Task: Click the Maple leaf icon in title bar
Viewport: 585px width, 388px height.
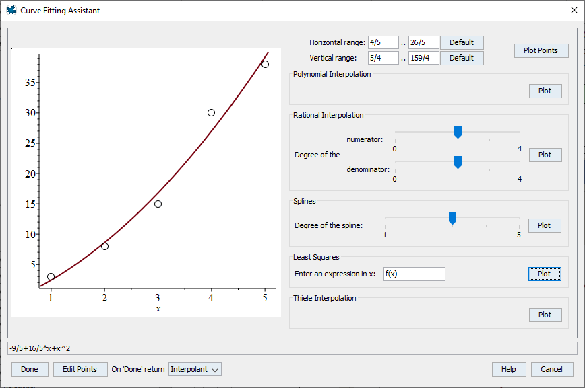Action: [x=12, y=10]
